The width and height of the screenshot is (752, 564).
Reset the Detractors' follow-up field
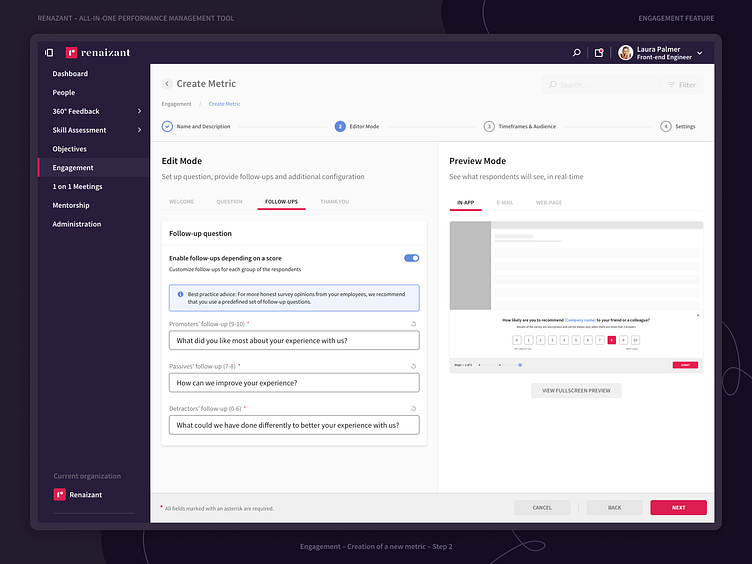[x=414, y=408]
